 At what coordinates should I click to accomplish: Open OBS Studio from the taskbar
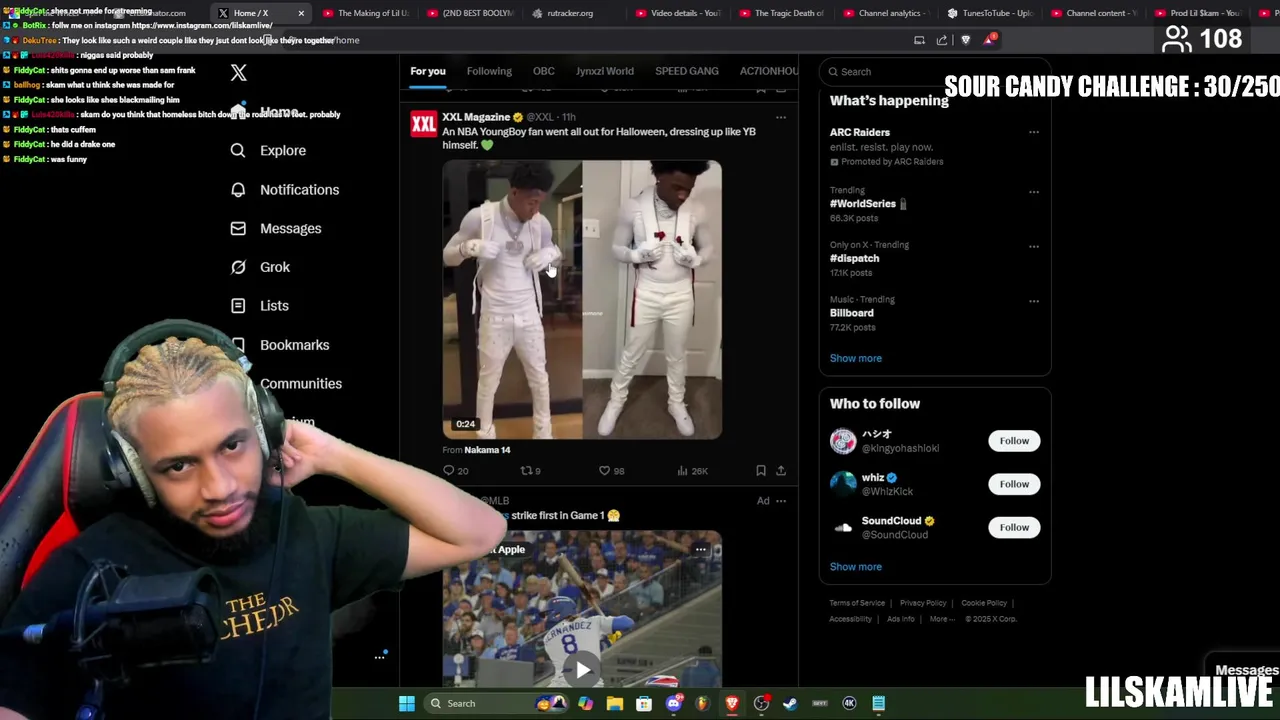pyautogui.click(x=761, y=703)
